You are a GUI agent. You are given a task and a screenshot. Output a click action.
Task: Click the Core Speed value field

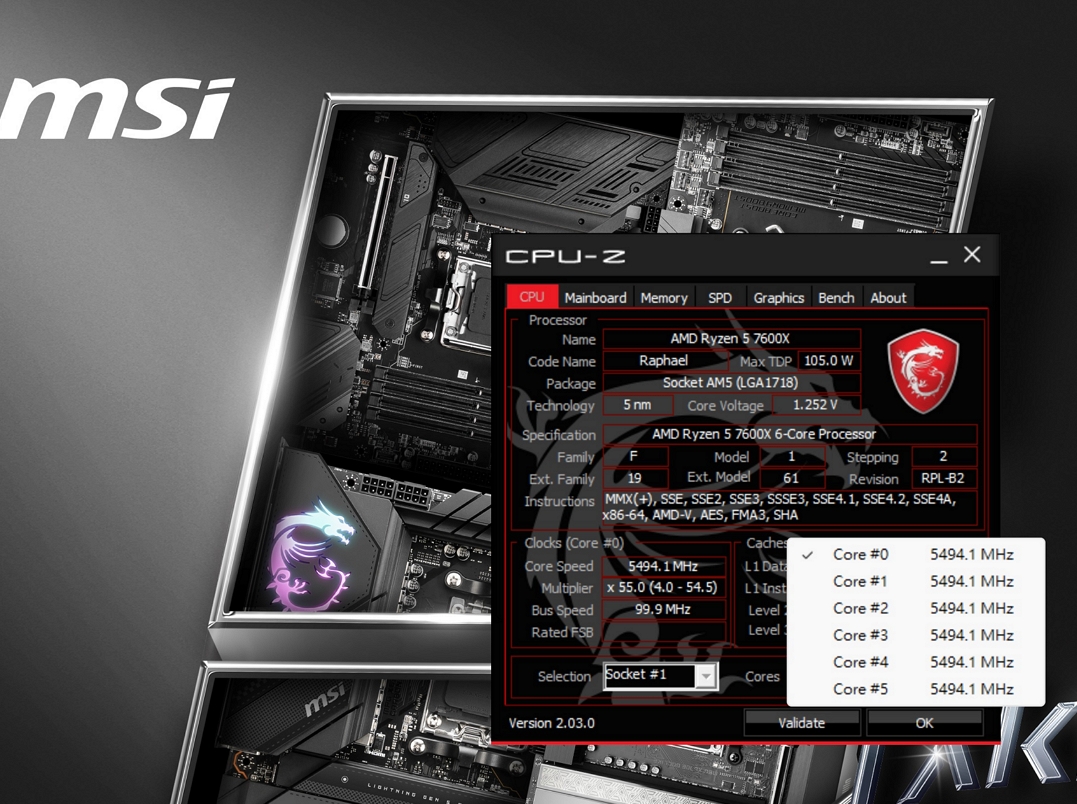coord(664,566)
